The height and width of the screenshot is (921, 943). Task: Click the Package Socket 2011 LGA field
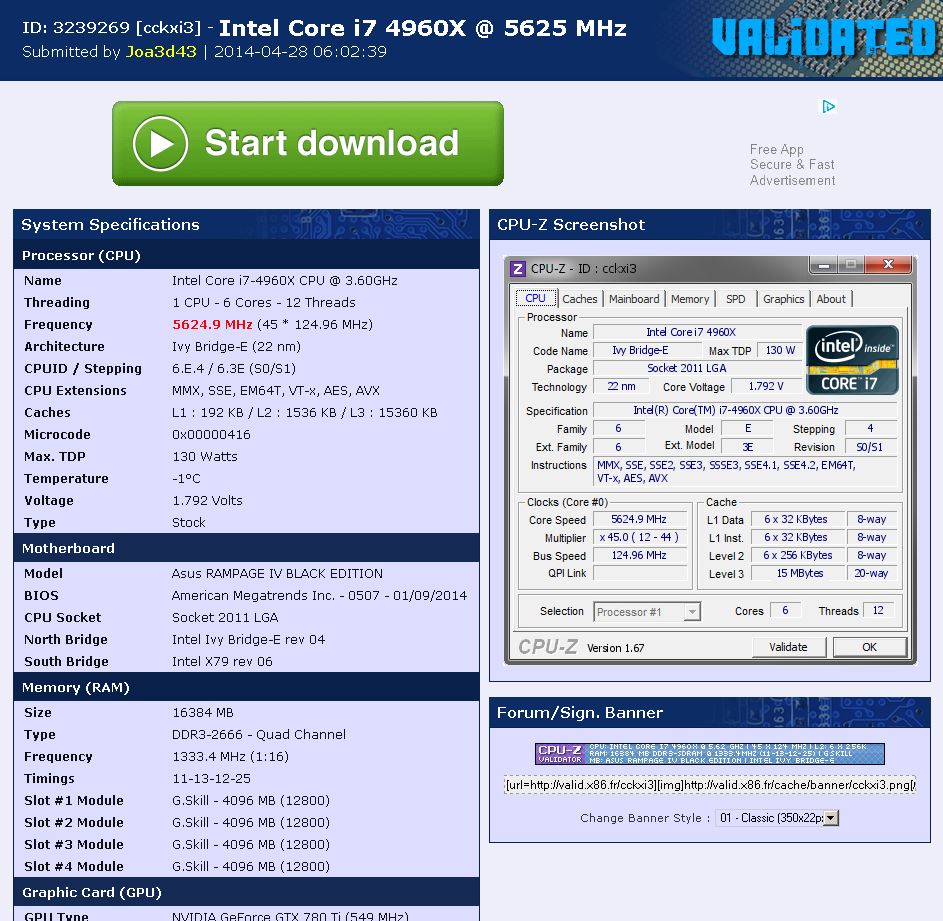[697, 368]
